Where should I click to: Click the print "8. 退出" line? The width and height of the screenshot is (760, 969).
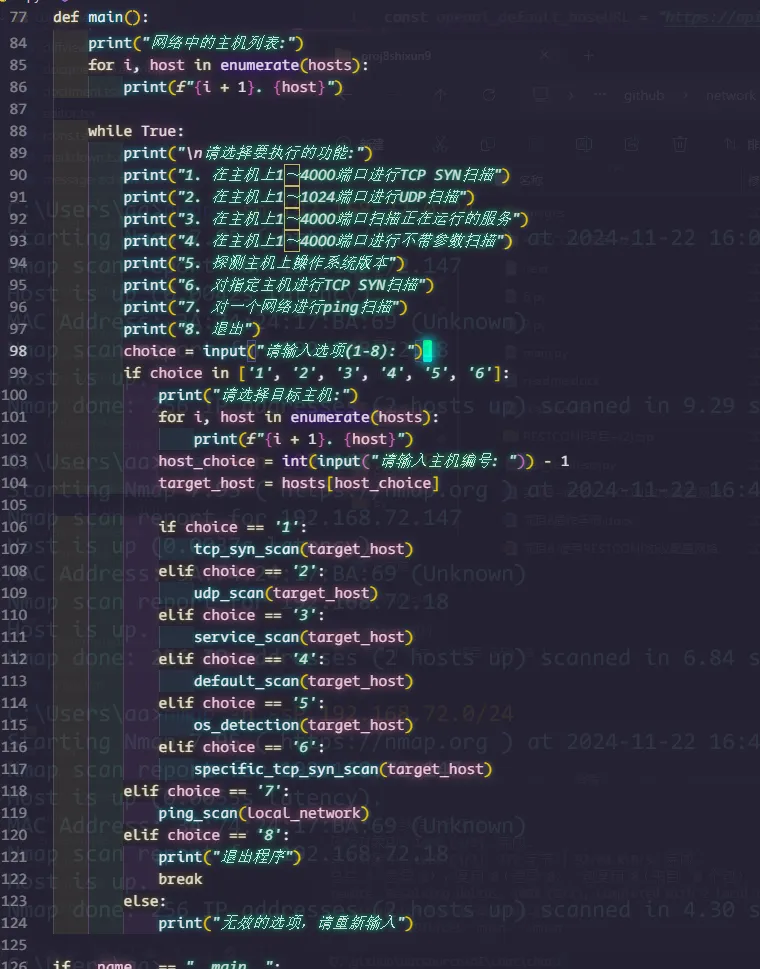click(192, 329)
